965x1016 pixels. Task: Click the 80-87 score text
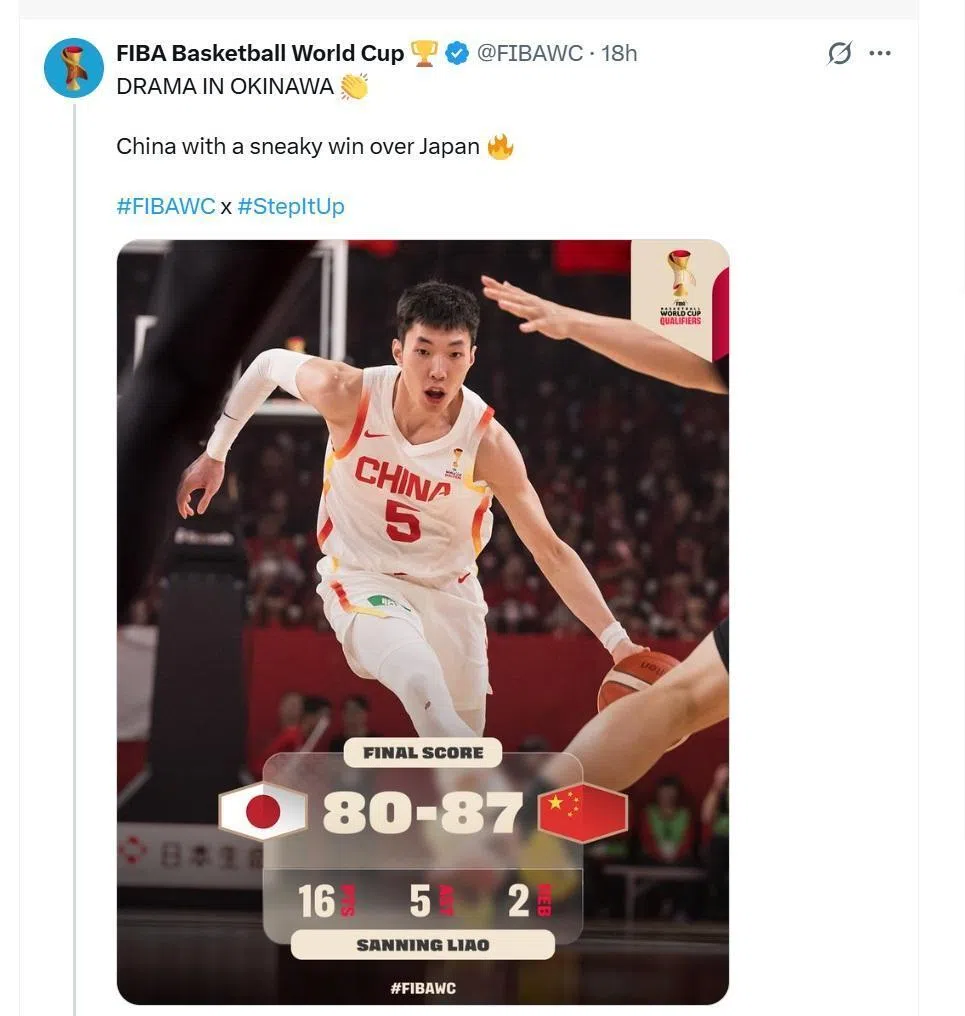(x=423, y=813)
